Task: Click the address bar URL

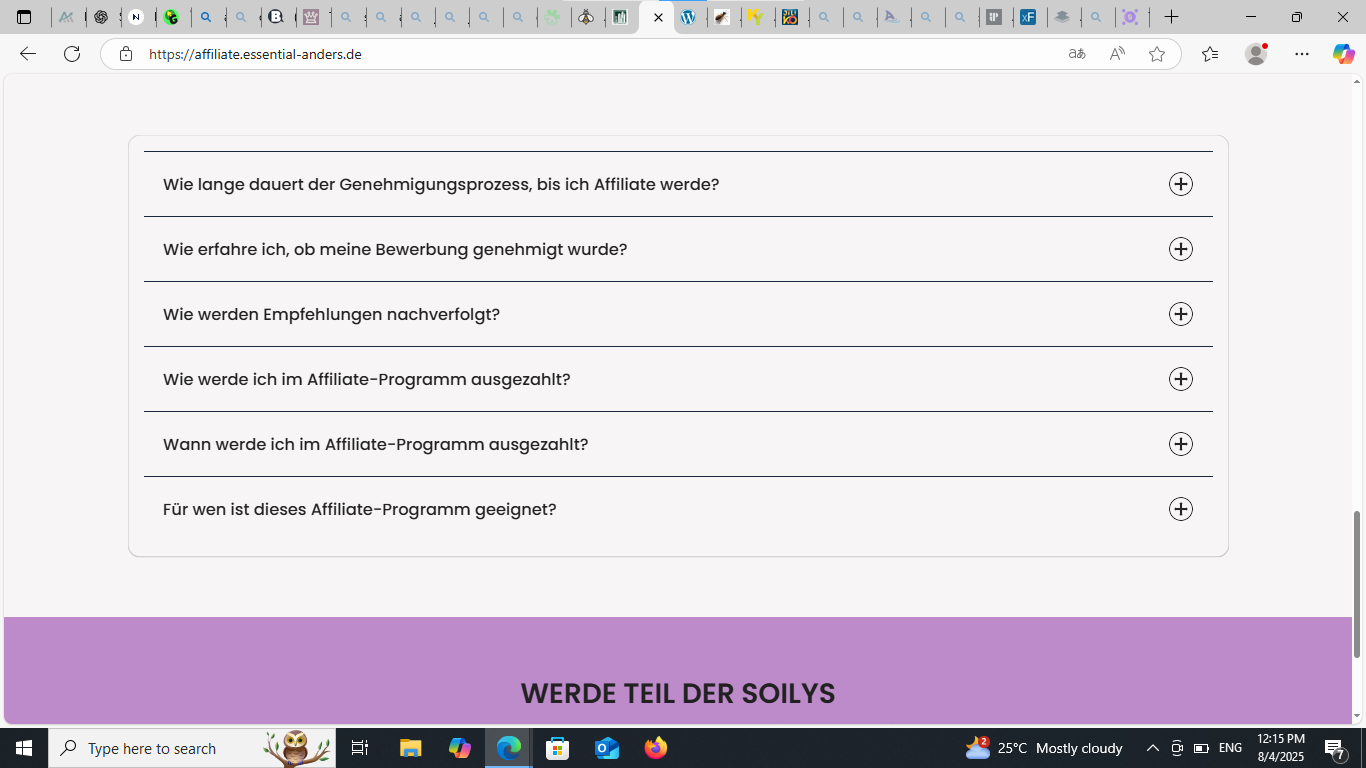Action: (x=255, y=54)
